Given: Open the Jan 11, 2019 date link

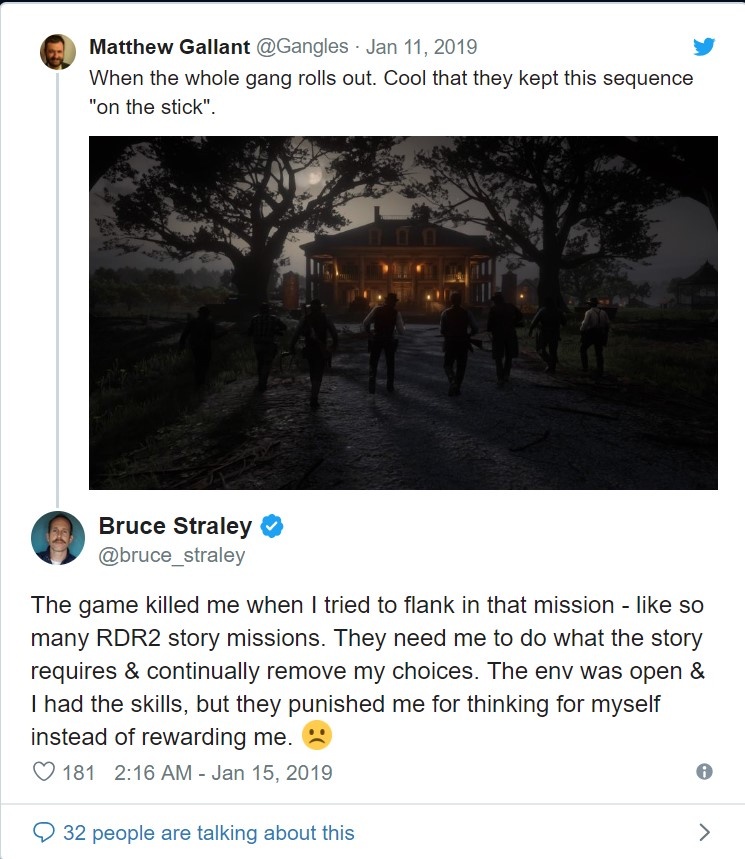Looking at the screenshot, I should tap(421, 47).
